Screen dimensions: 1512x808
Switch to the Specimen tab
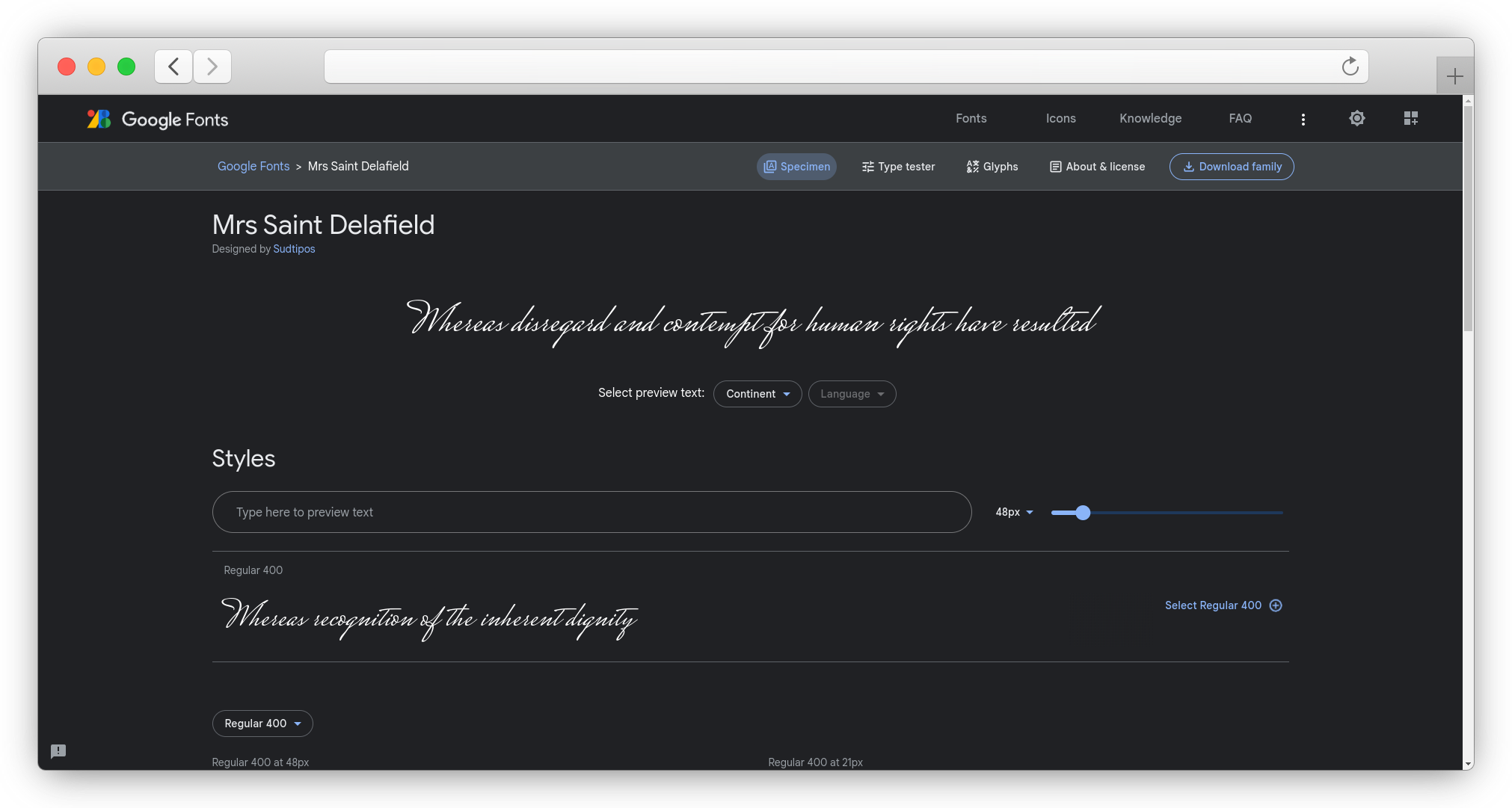[x=796, y=167]
